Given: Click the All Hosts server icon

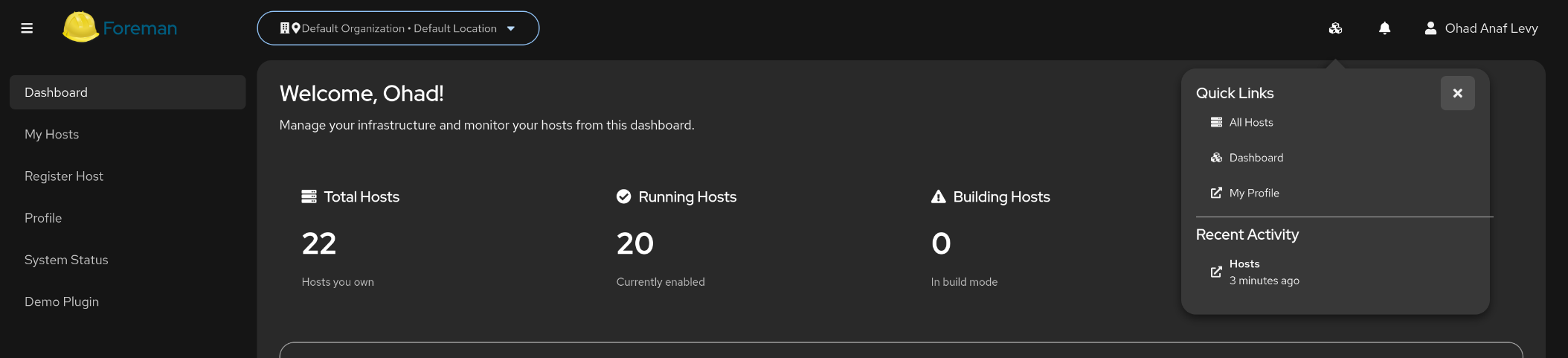Looking at the screenshot, I should (x=1216, y=122).
